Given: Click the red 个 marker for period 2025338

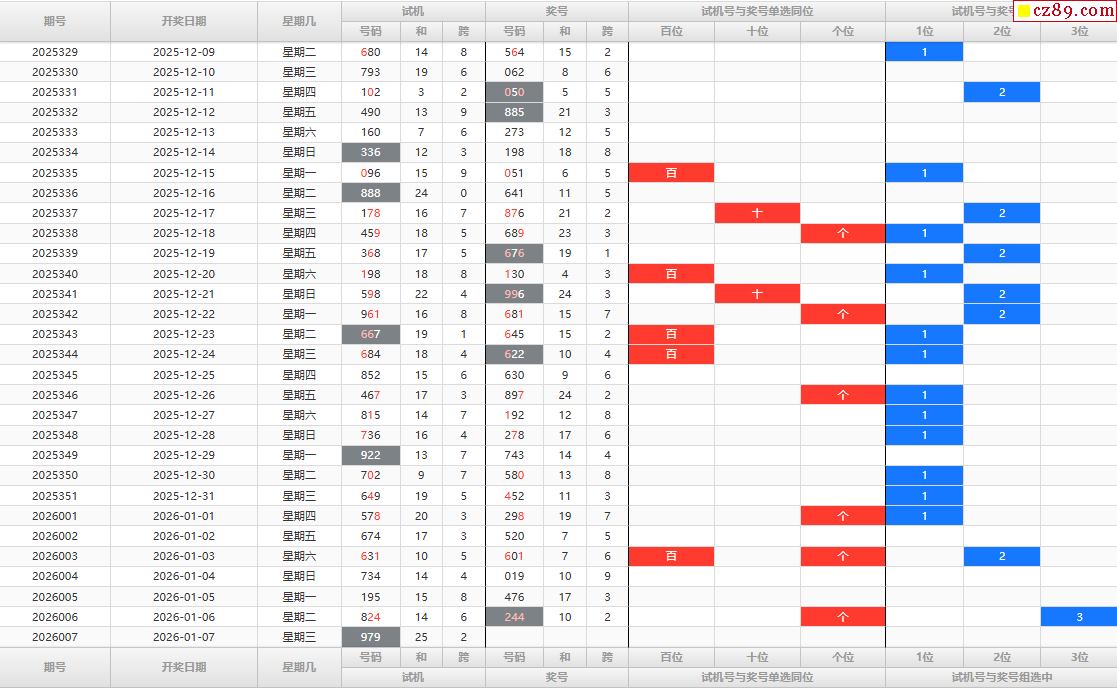Looking at the screenshot, I should coord(842,233).
